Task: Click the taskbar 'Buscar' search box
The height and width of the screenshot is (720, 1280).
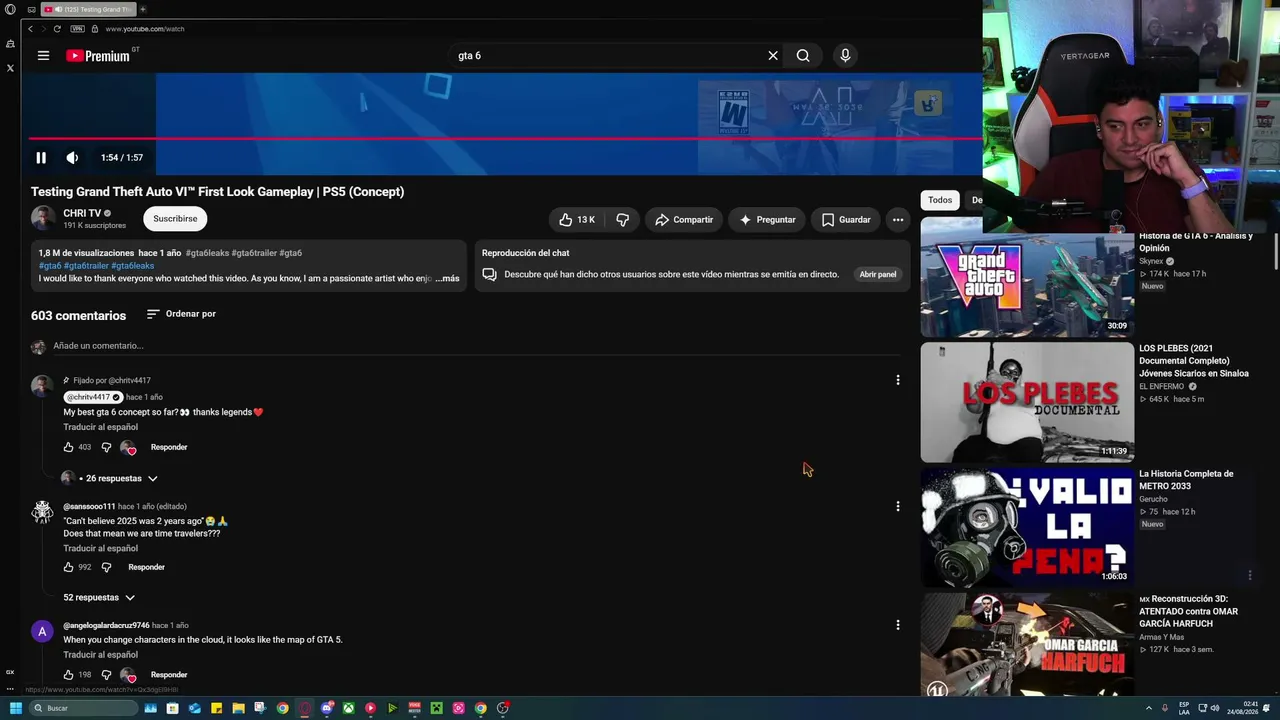Action: click(84, 708)
